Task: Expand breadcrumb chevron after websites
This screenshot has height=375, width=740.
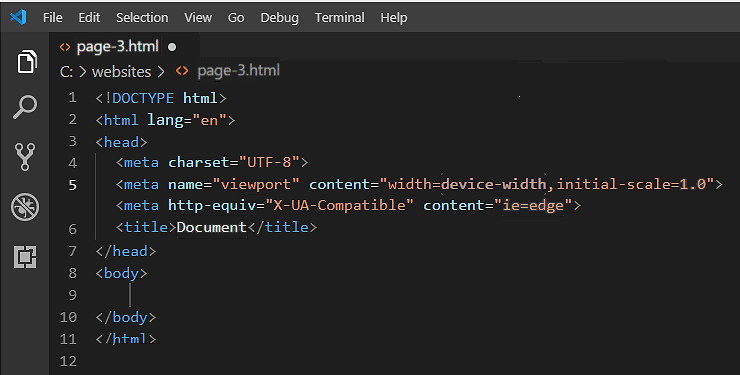Action: coord(161,72)
